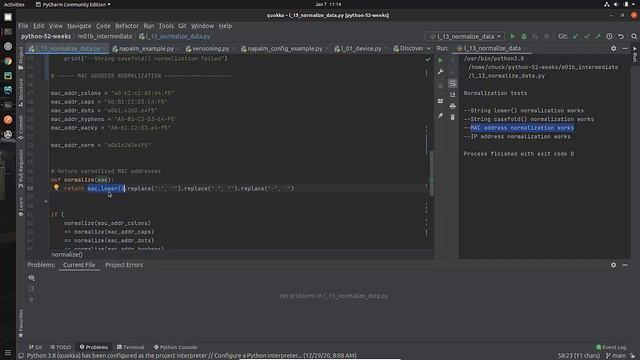Image resolution: width=640 pixels, height=360 pixels.
Task: Open run configuration dropdown l_13_normalize_data
Action: click(465, 36)
